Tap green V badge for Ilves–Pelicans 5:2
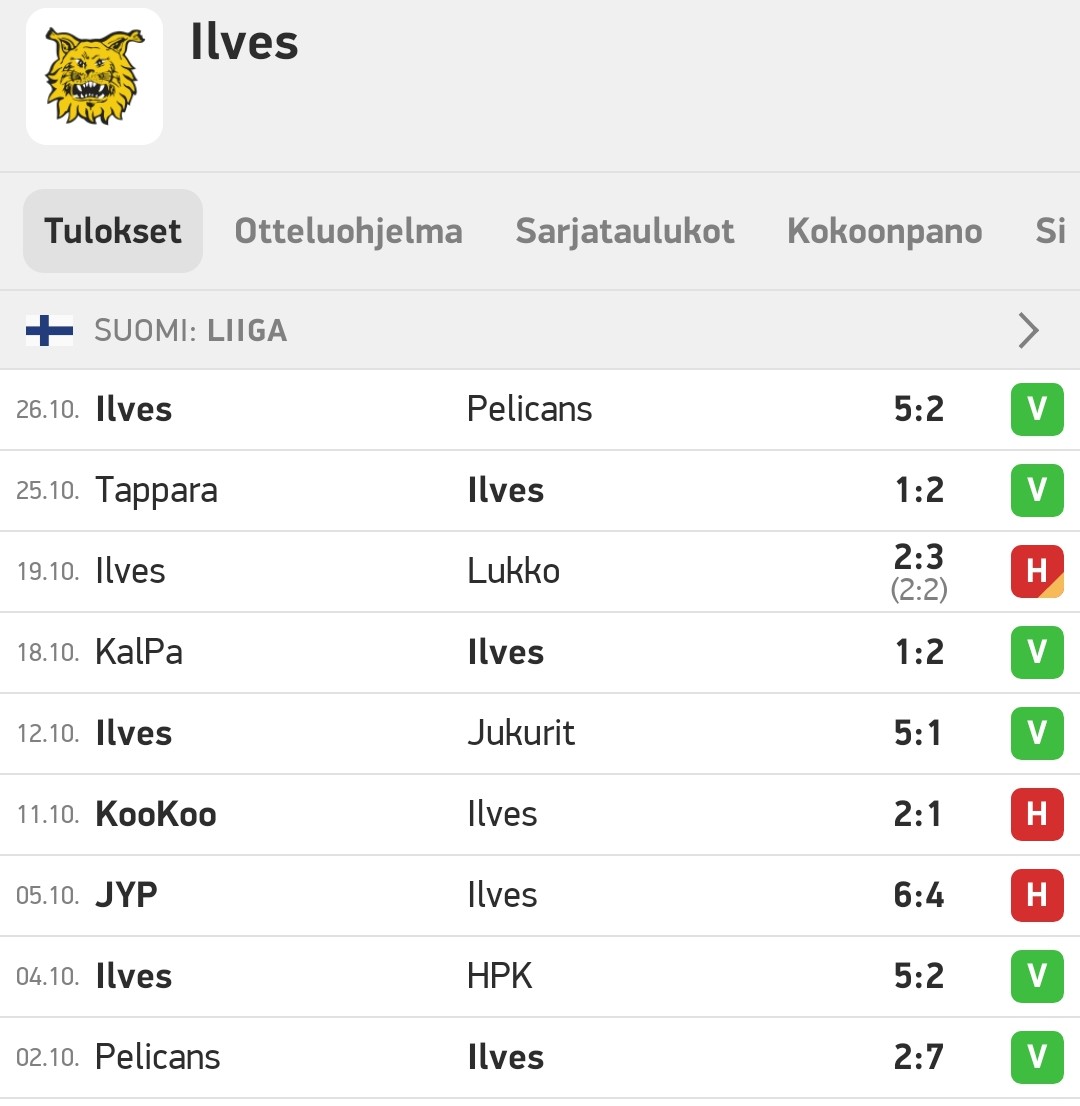The image size is (1080, 1106). [x=1036, y=409]
